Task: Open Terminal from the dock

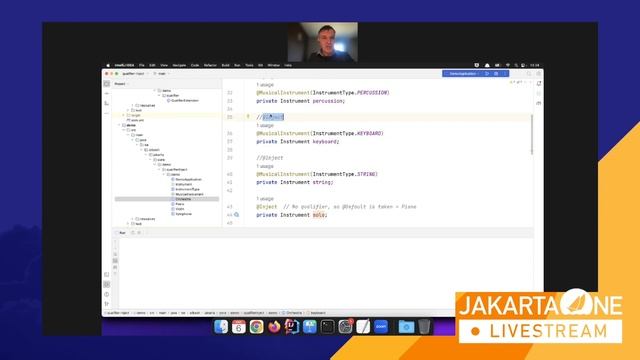Action: pos(327,327)
